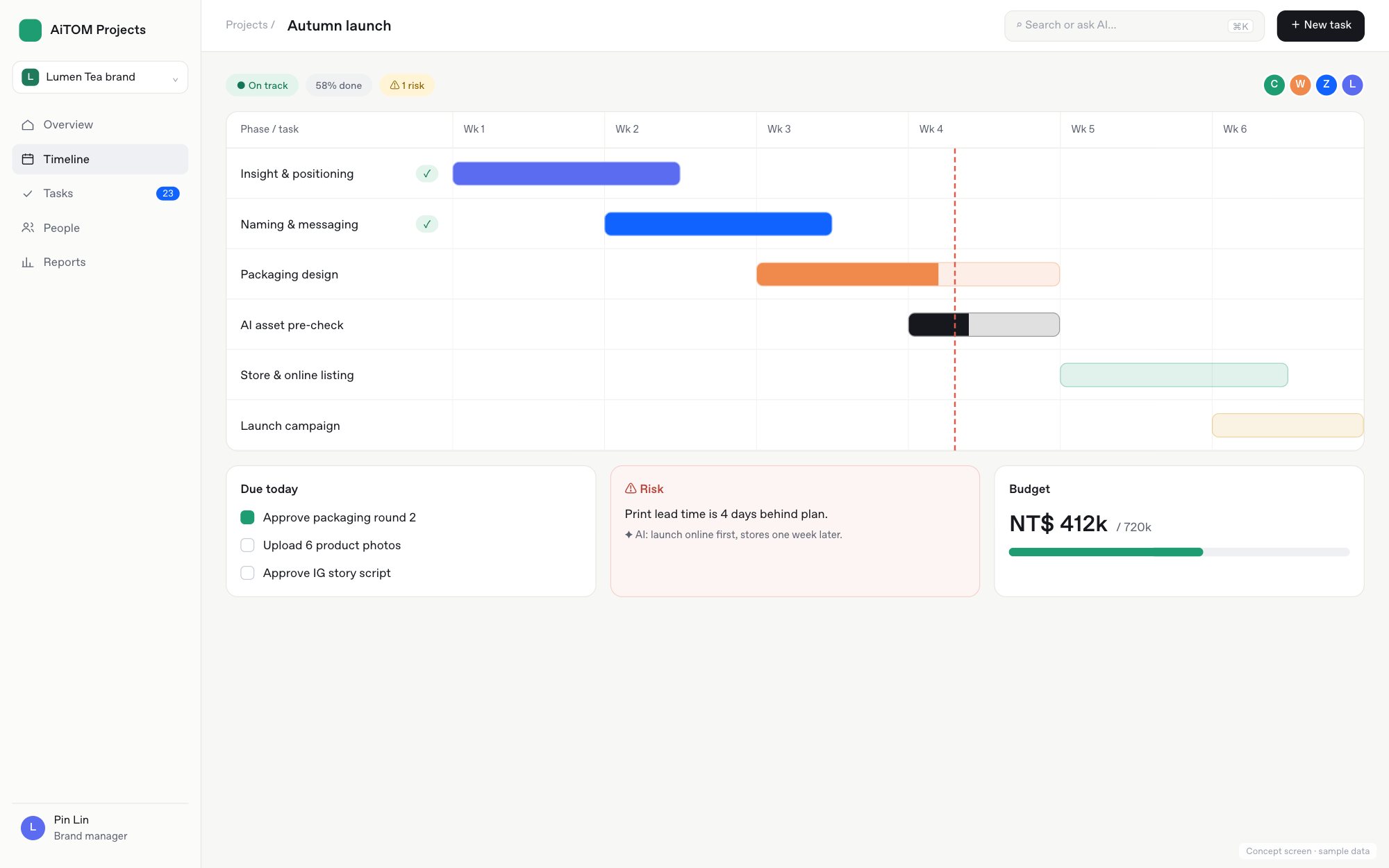Select the Store & online listing bar
The image size is (1389, 868).
pyautogui.click(x=1174, y=375)
